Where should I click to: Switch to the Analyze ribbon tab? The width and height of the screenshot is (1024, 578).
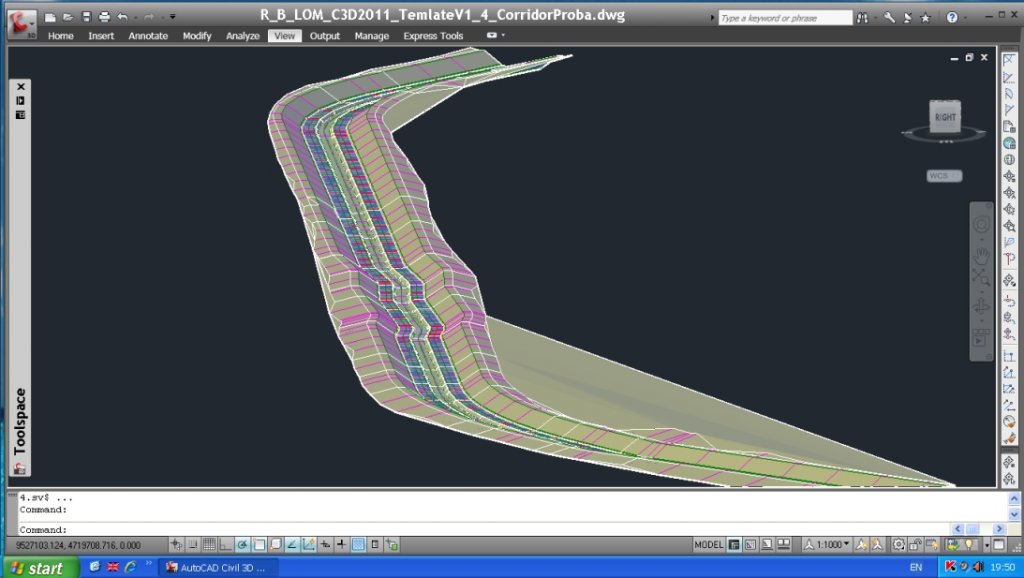click(x=242, y=36)
